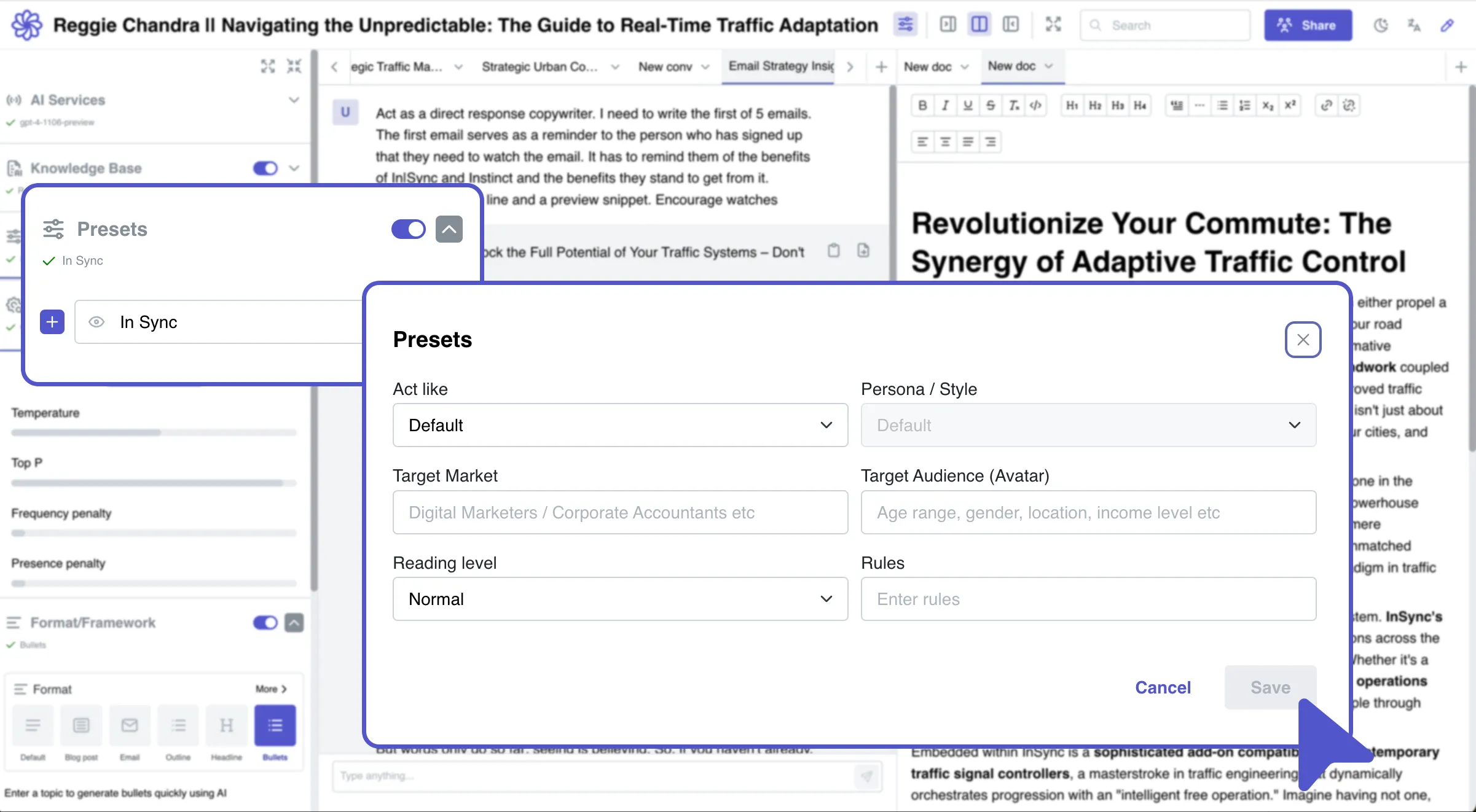
Task: Apply strikethrough formatting in the editor
Action: tap(991, 106)
